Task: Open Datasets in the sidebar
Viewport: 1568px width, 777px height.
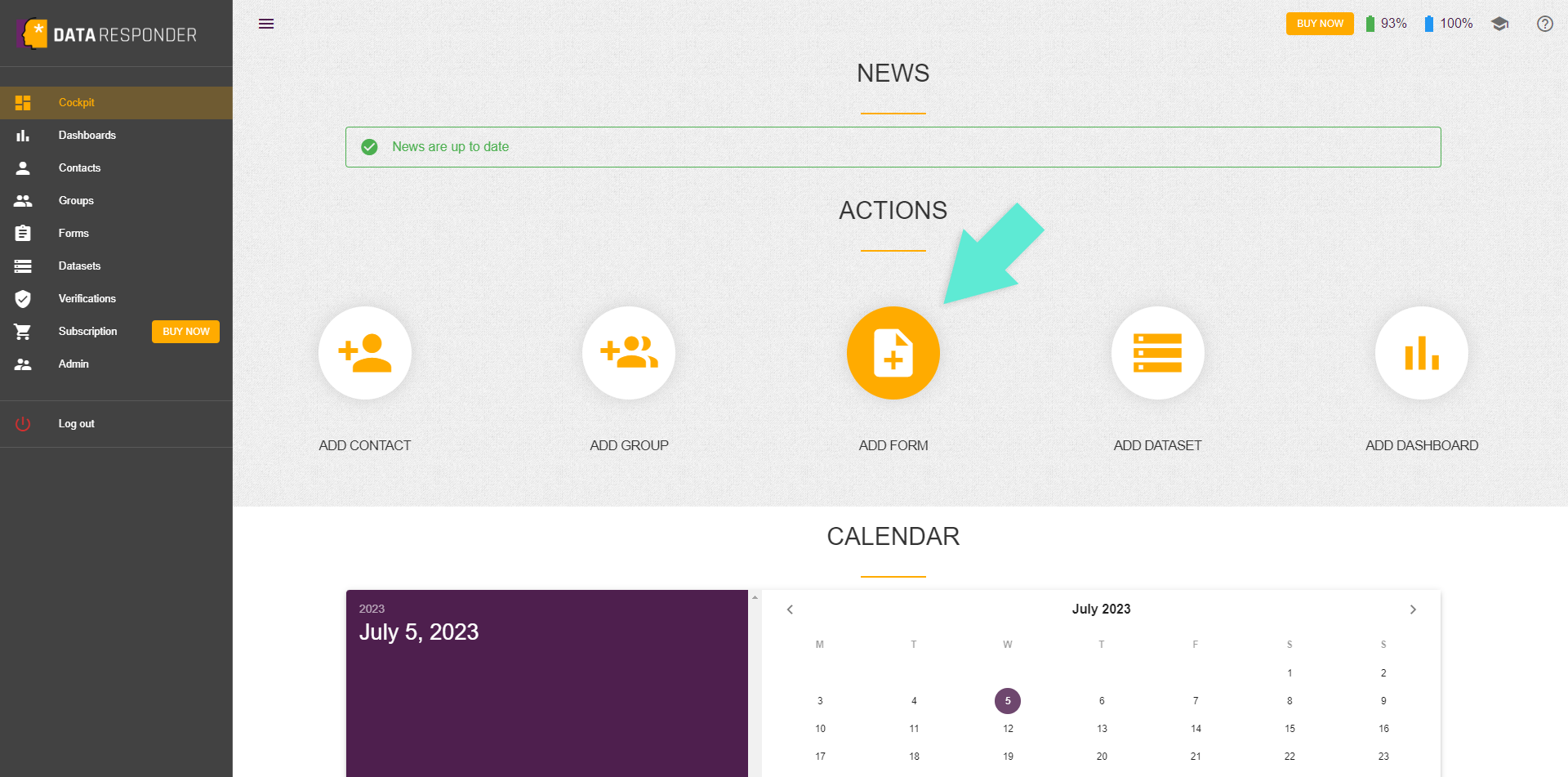Action: click(x=116, y=266)
